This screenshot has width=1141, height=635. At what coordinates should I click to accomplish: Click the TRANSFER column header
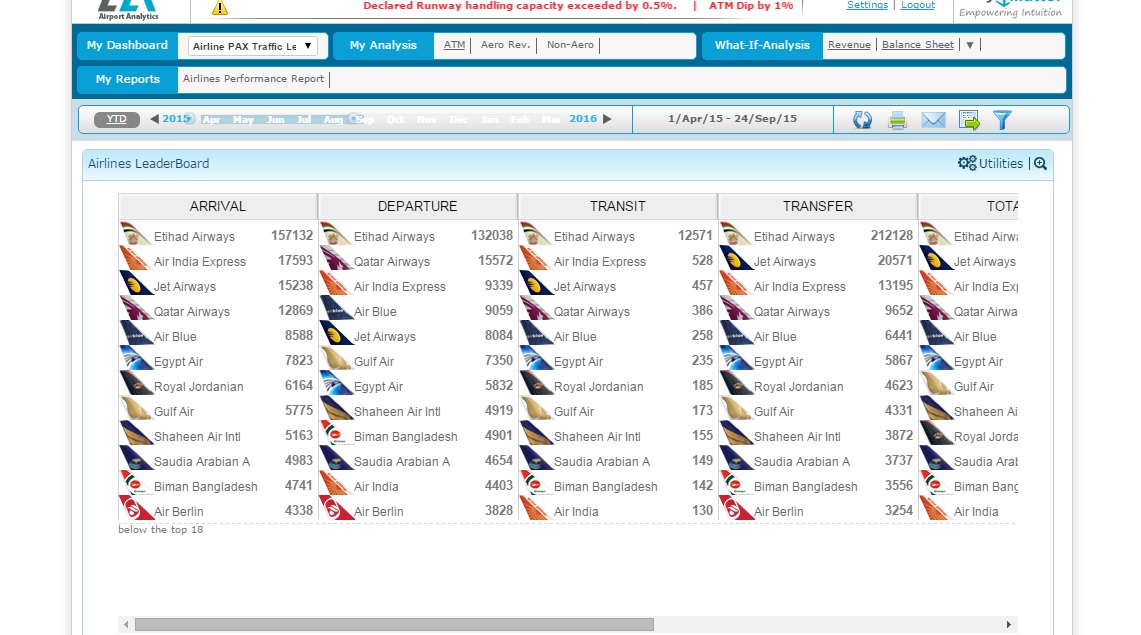[x=818, y=206]
